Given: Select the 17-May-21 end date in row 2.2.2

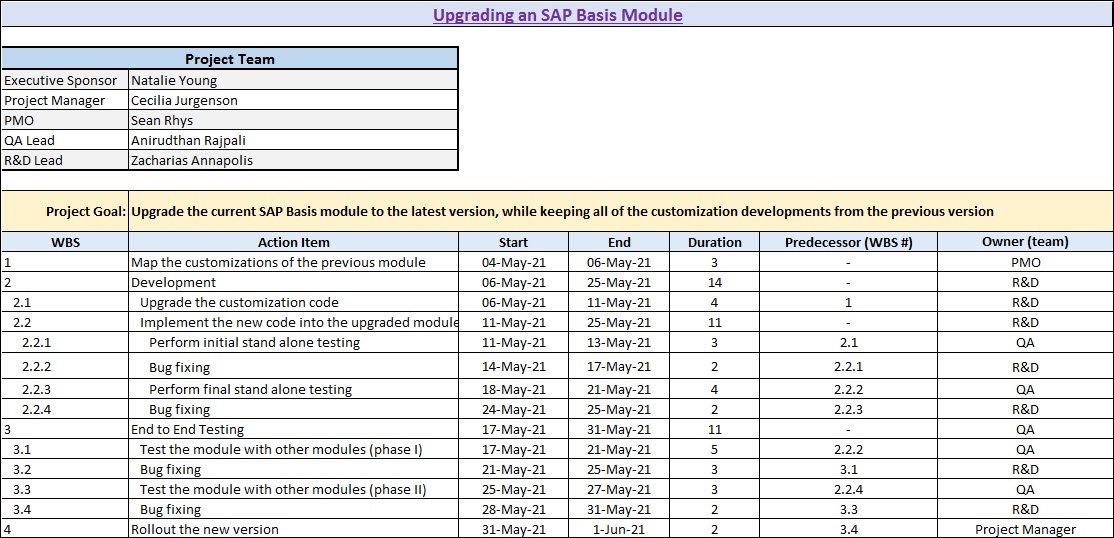Looking at the screenshot, I should coord(619,367).
